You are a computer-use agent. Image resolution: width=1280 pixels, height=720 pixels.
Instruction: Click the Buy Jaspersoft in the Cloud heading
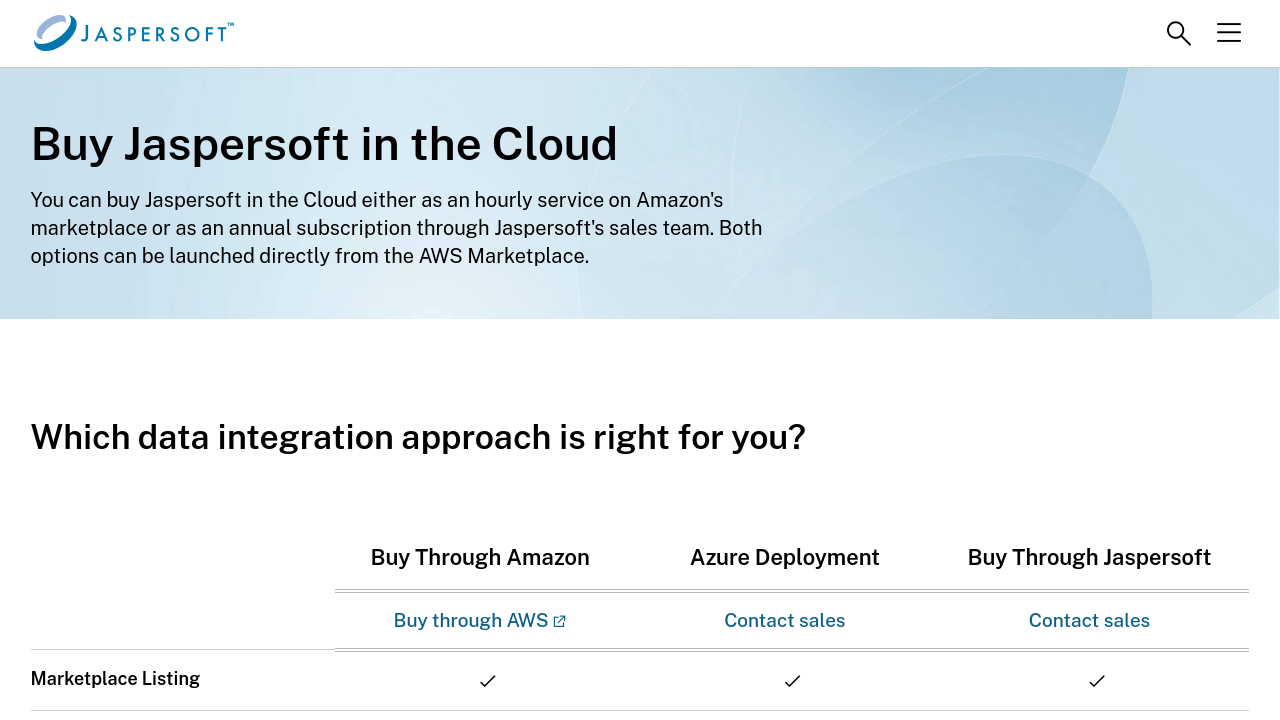(x=324, y=144)
